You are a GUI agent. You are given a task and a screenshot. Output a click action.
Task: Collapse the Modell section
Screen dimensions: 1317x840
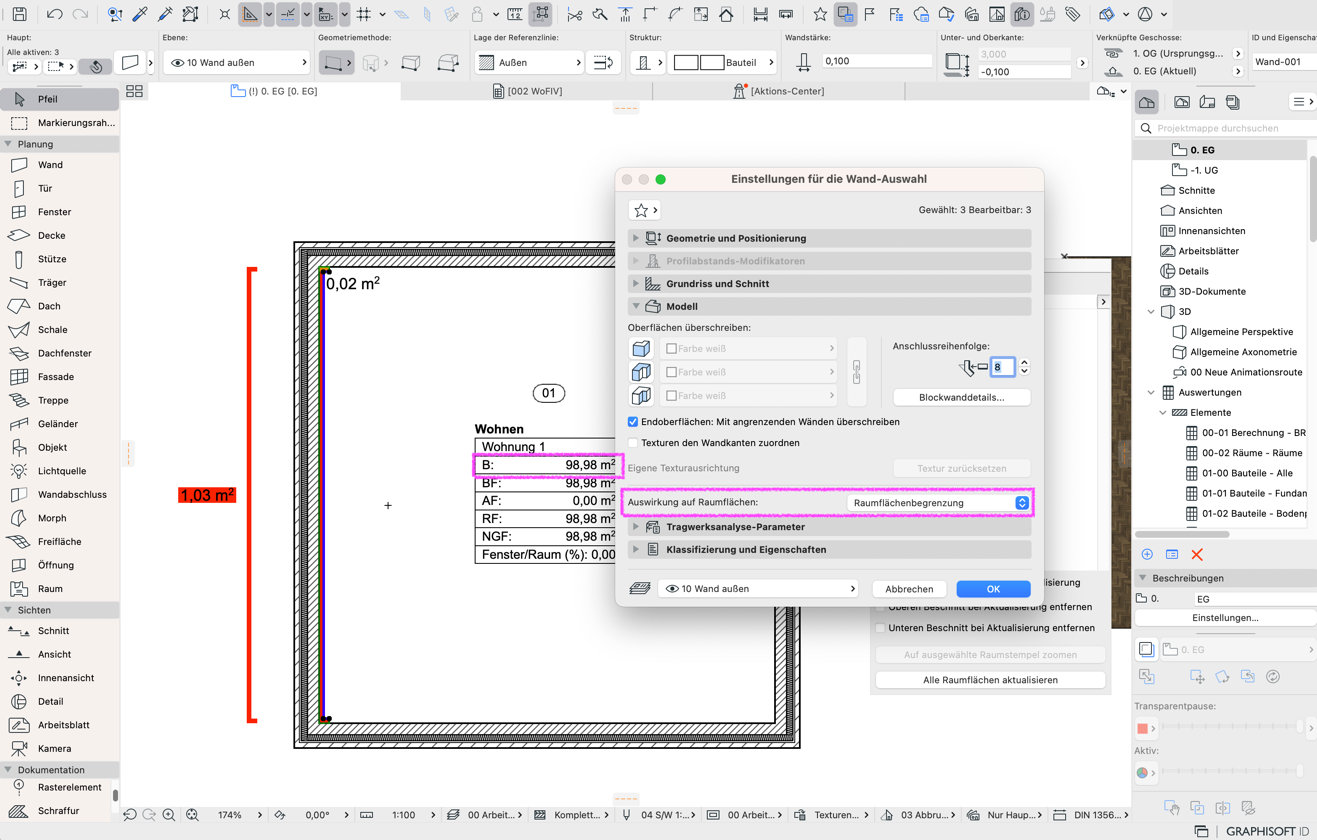pos(830,307)
